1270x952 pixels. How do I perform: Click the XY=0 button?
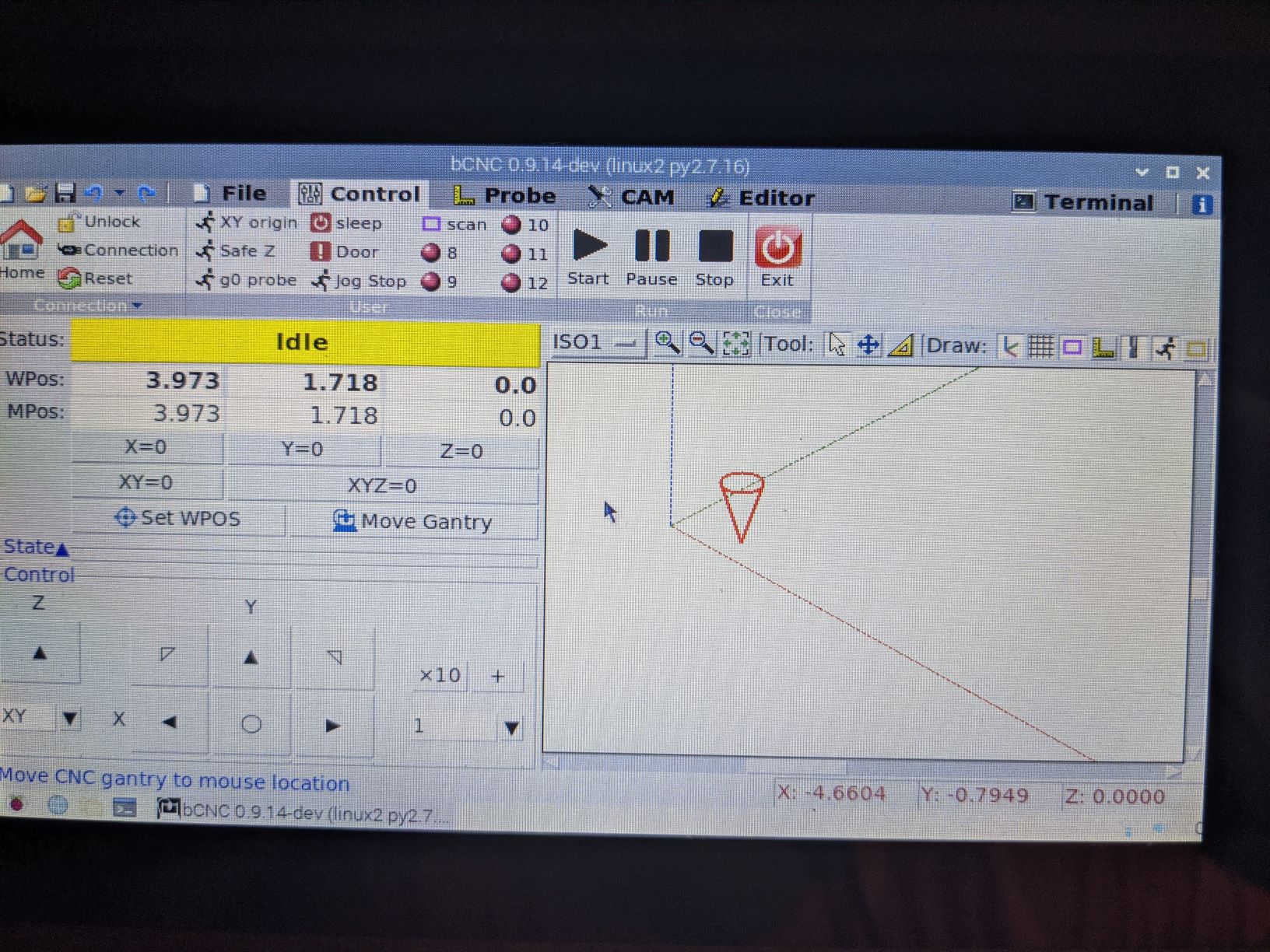pyautogui.click(x=146, y=482)
